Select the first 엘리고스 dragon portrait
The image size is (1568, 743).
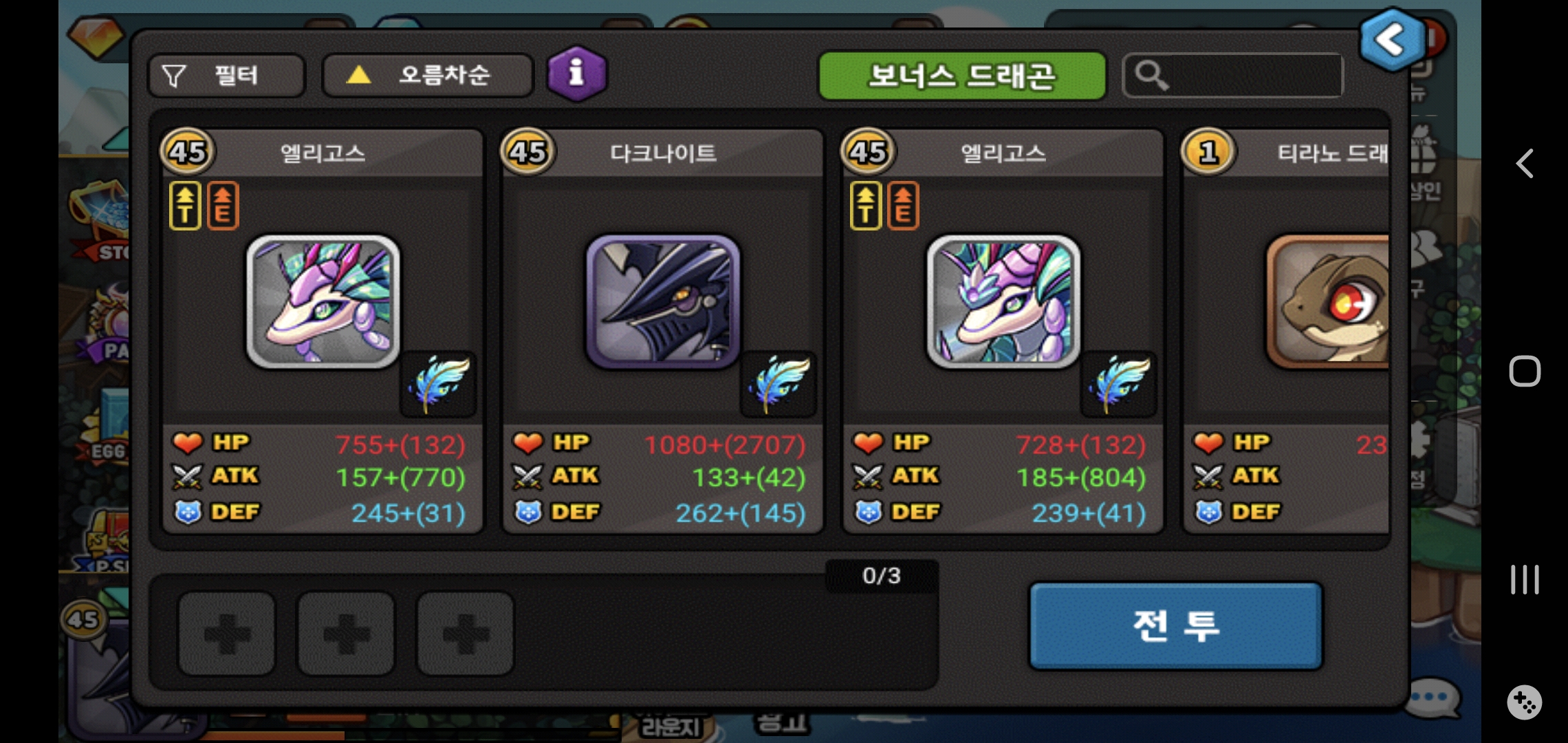coord(323,301)
